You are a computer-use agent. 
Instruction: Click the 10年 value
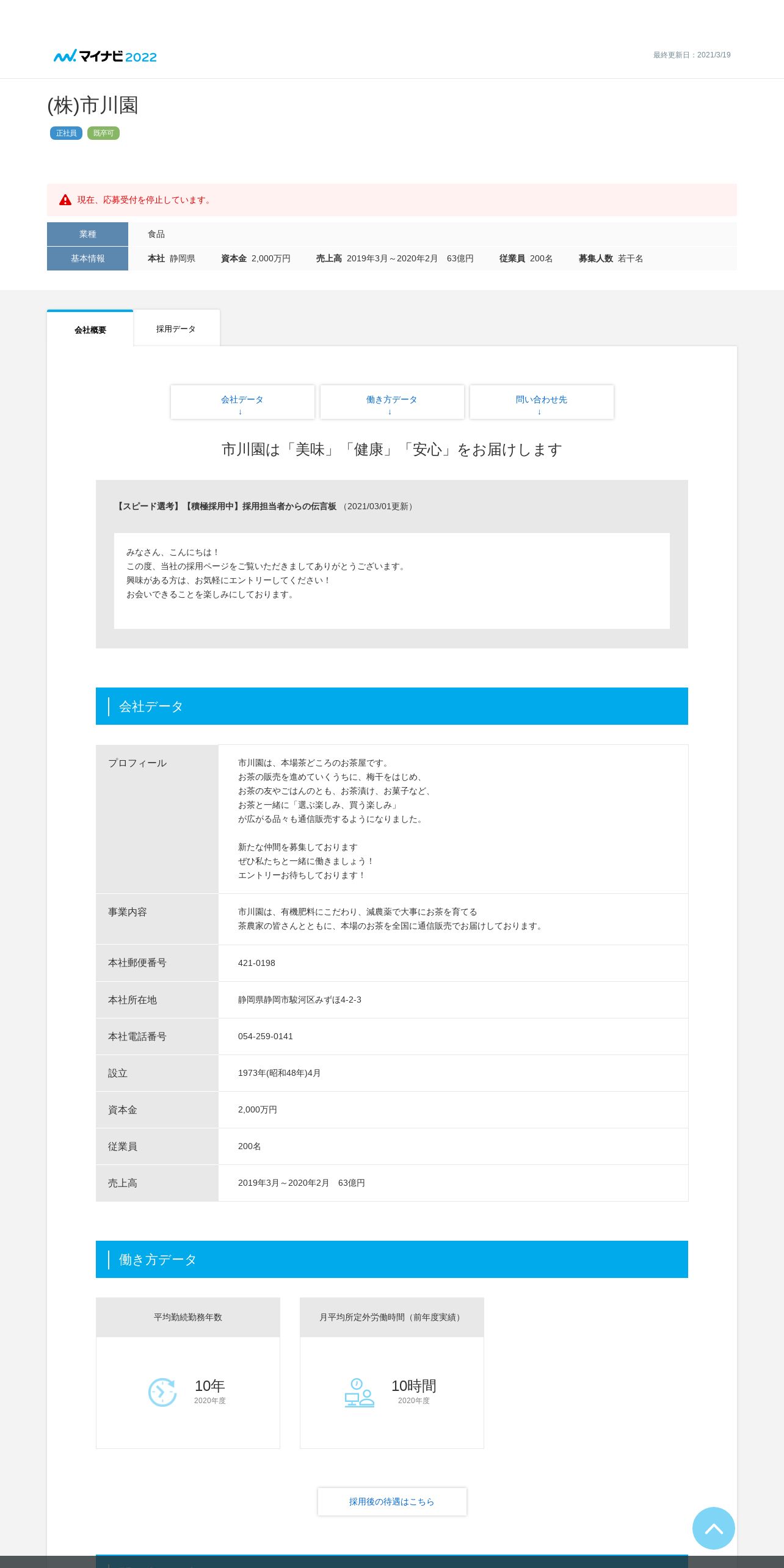[x=210, y=1385]
